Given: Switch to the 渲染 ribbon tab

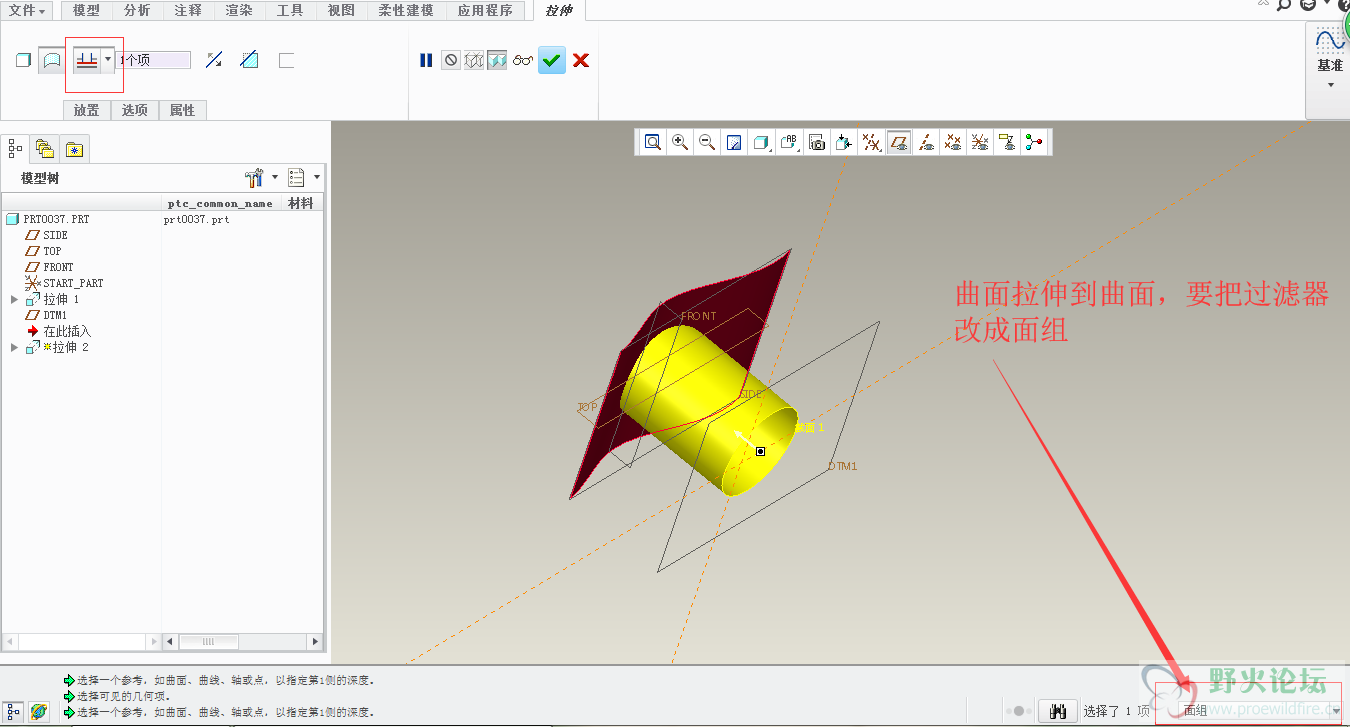Looking at the screenshot, I should 239,10.
